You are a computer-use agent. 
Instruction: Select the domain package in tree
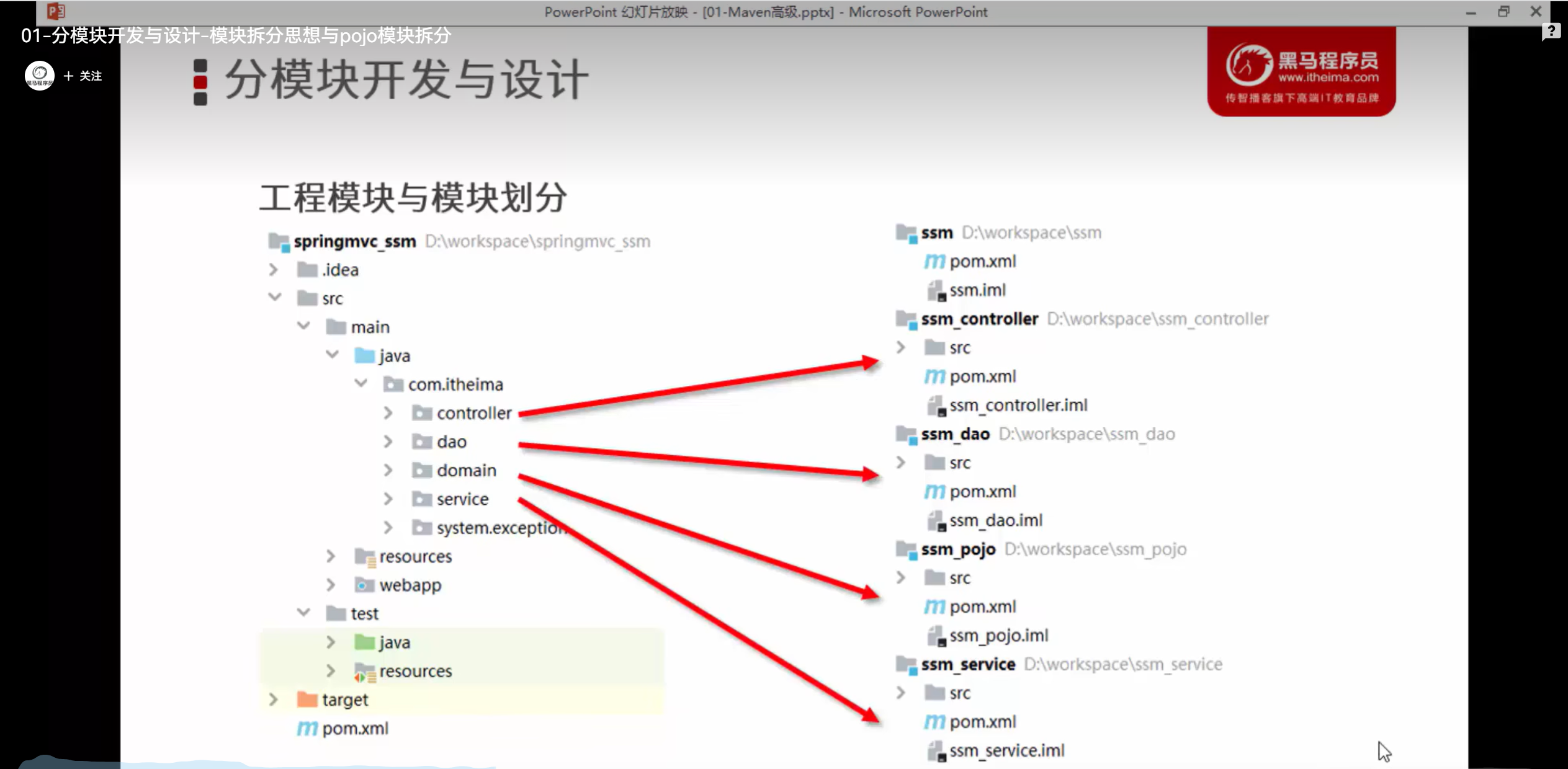click(x=466, y=471)
